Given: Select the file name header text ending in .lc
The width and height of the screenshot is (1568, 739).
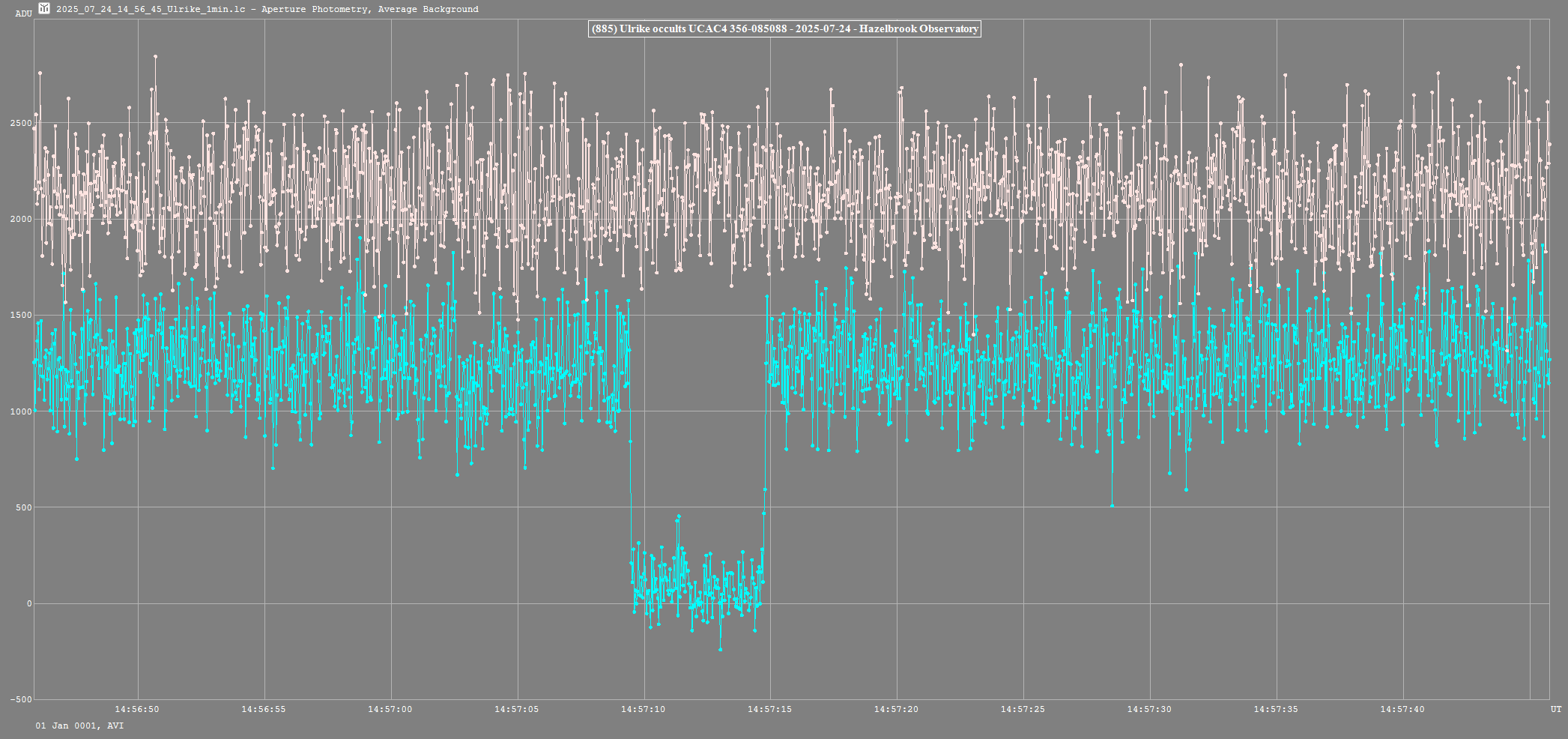Looking at the screenshot, I should point(151,9).
